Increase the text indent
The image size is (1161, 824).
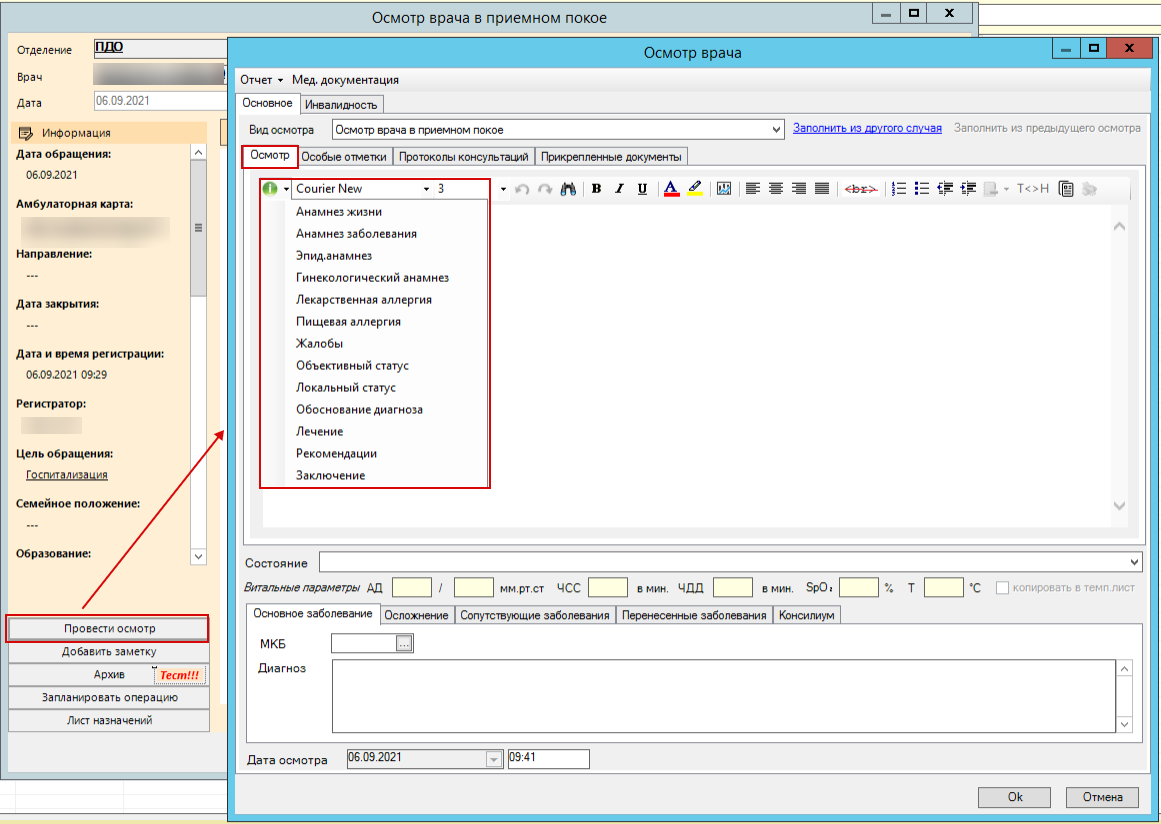pyautogui.click(x=968, y=190)
